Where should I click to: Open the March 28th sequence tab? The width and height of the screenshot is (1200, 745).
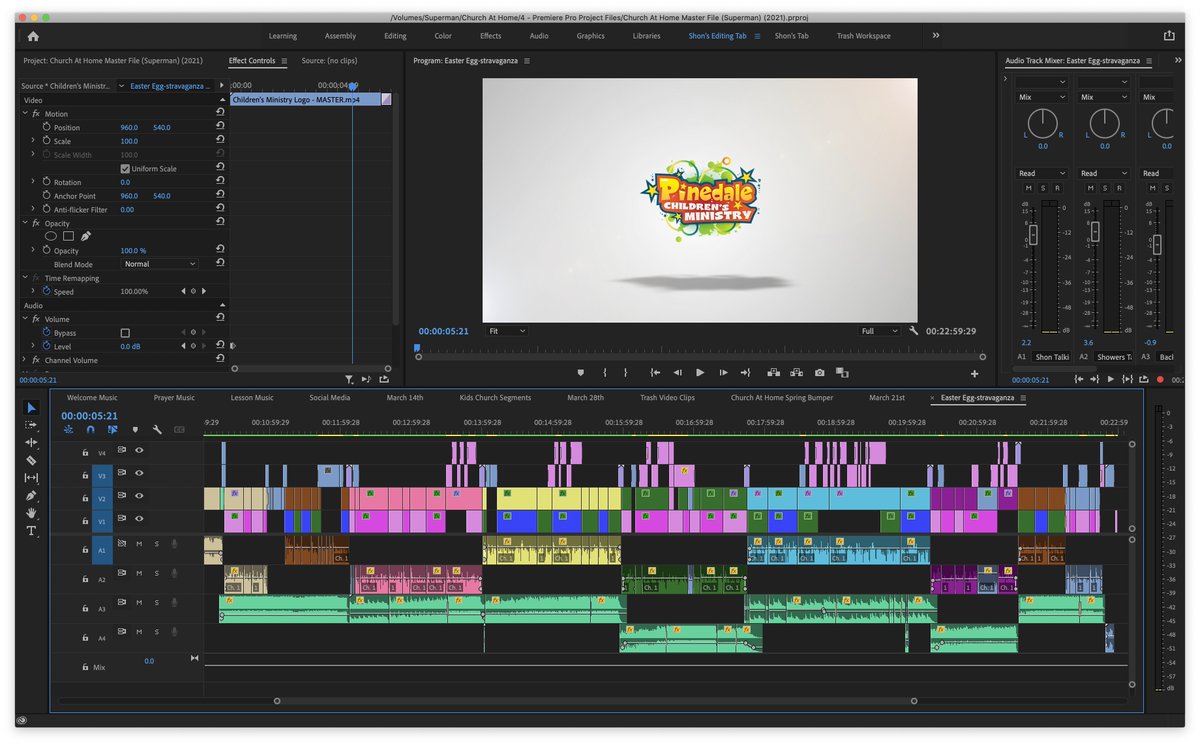pyautogui.click(x=585, y=398)
